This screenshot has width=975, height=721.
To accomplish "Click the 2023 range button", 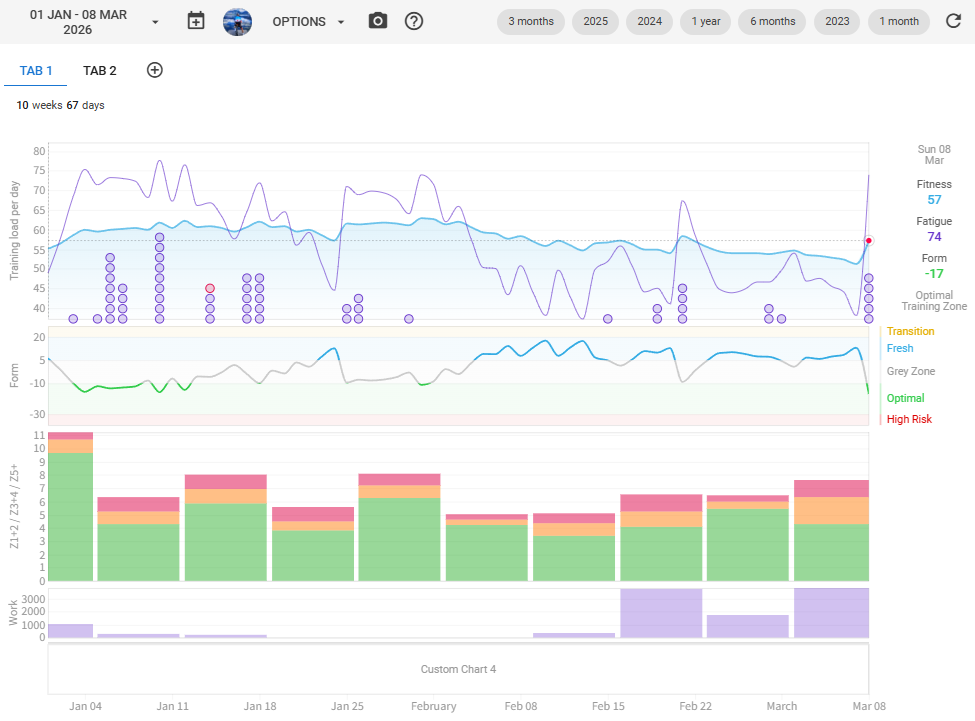I will click(837, 22).
